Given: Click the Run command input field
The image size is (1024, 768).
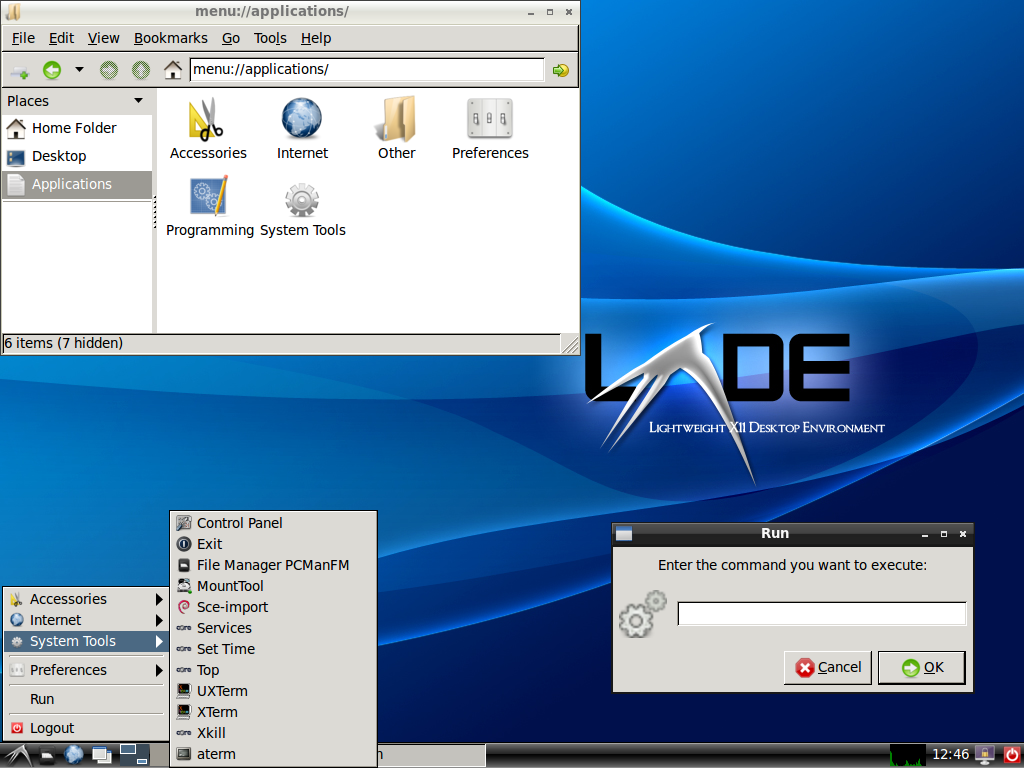Looking at the screenshot, I should [821, 614].
